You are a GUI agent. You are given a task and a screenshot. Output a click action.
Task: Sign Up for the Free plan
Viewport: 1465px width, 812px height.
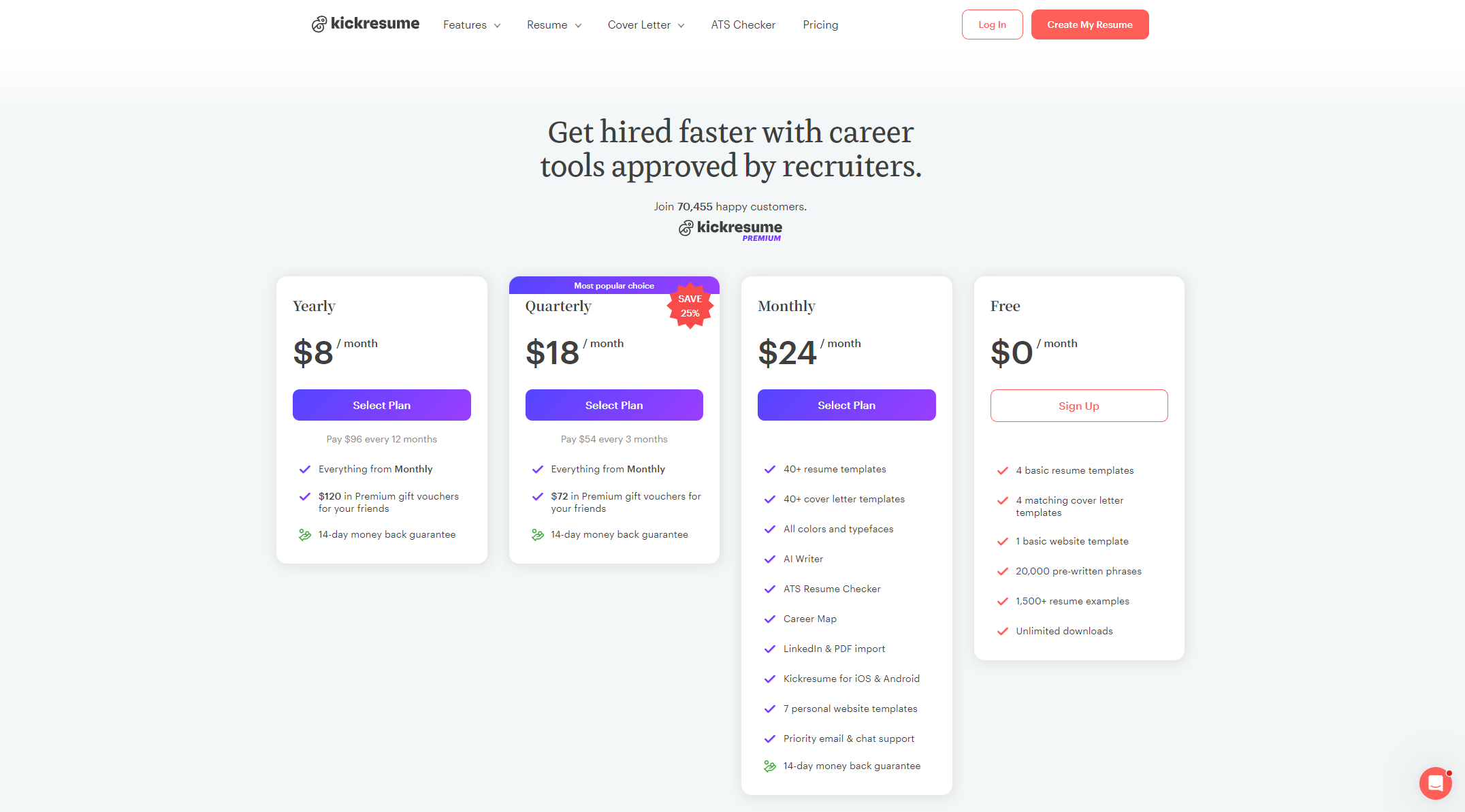[x=1078, y=405]
